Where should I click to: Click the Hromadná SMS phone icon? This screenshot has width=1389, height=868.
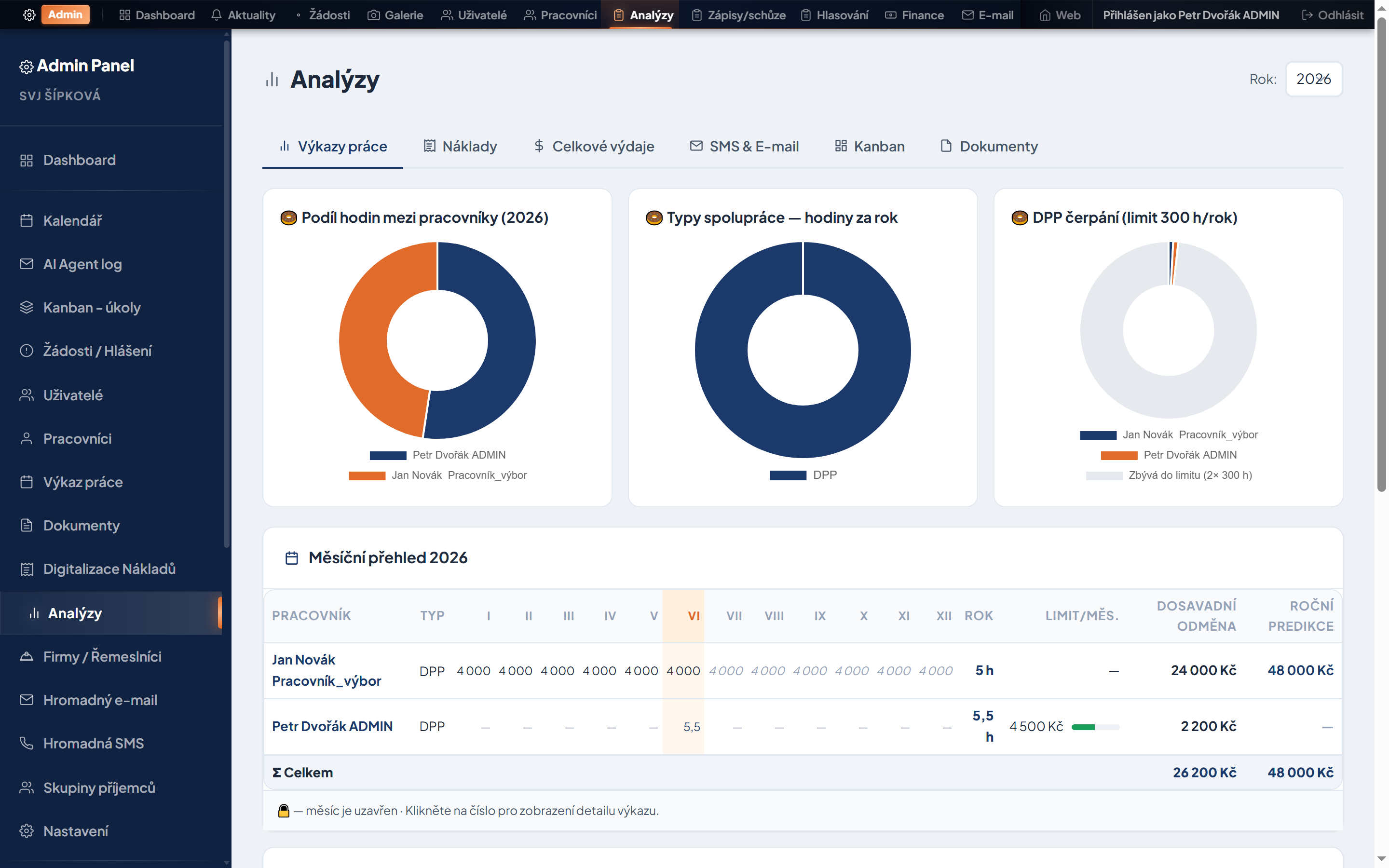click(27, 744)
